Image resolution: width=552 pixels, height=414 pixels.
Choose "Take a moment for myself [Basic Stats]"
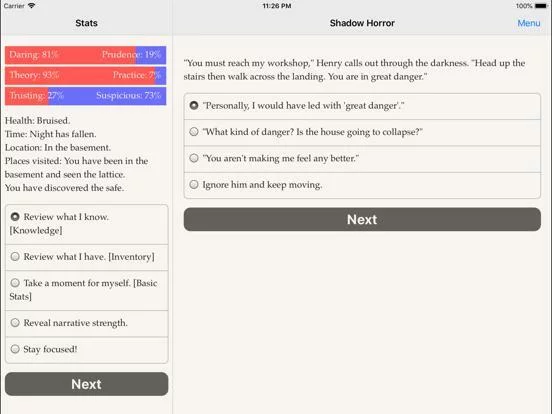(87, 290)
